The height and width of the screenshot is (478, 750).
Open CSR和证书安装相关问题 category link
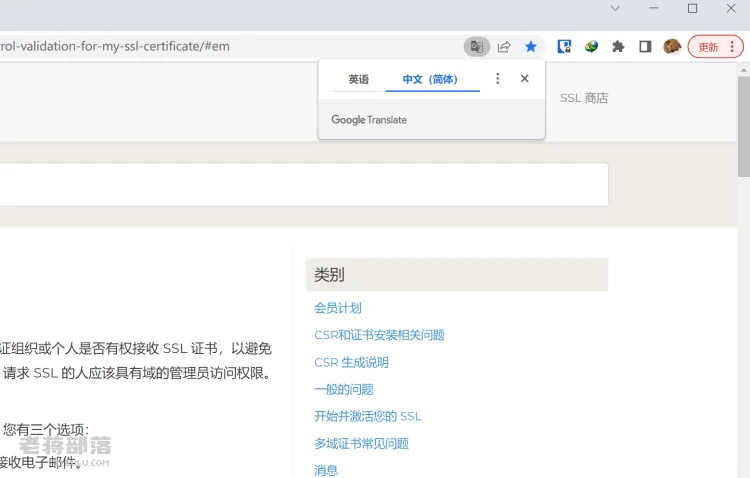tap(379, 335)
